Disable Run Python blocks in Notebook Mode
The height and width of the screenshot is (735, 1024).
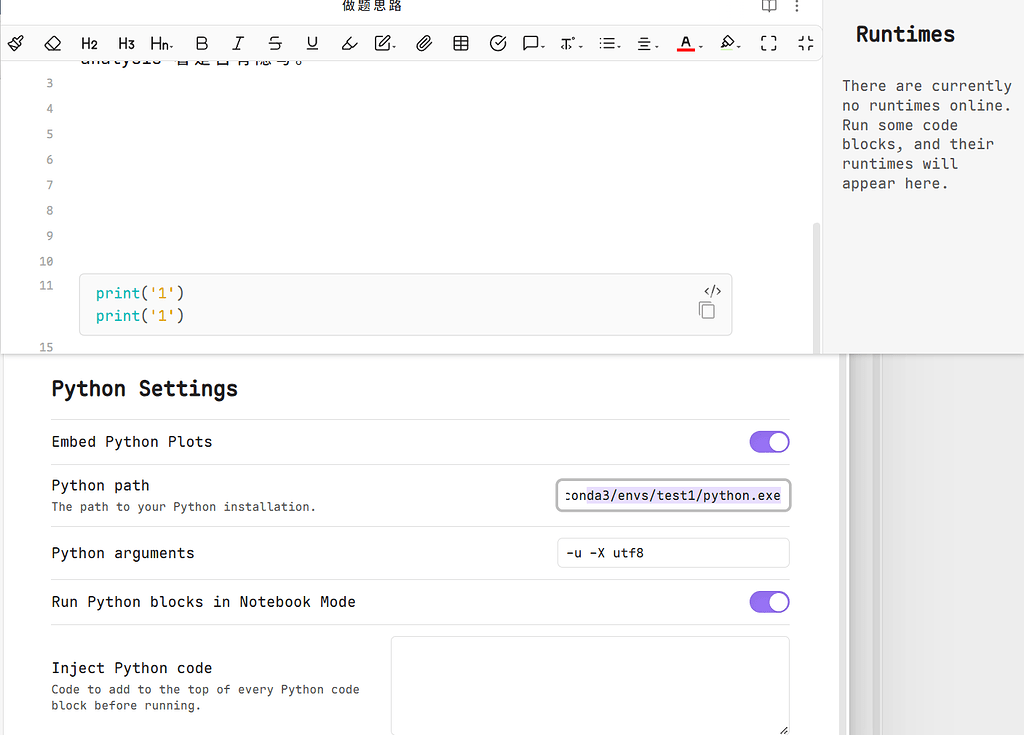tap(769, 602)
